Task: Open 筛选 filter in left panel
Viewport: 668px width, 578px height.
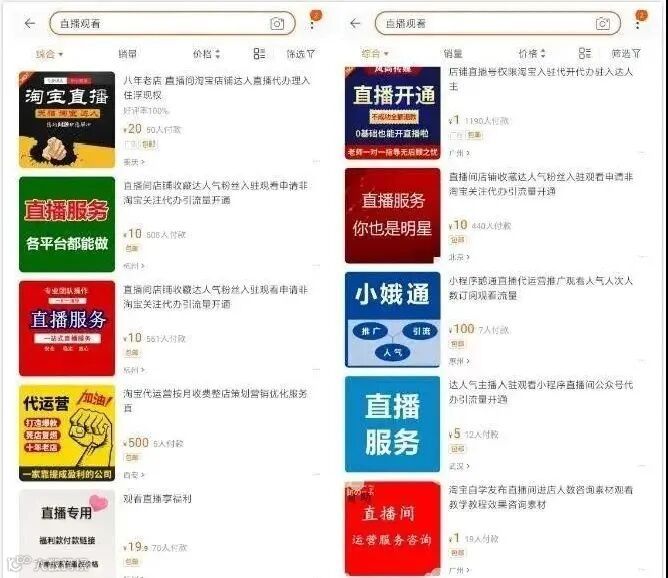Action: pos(300,54)
